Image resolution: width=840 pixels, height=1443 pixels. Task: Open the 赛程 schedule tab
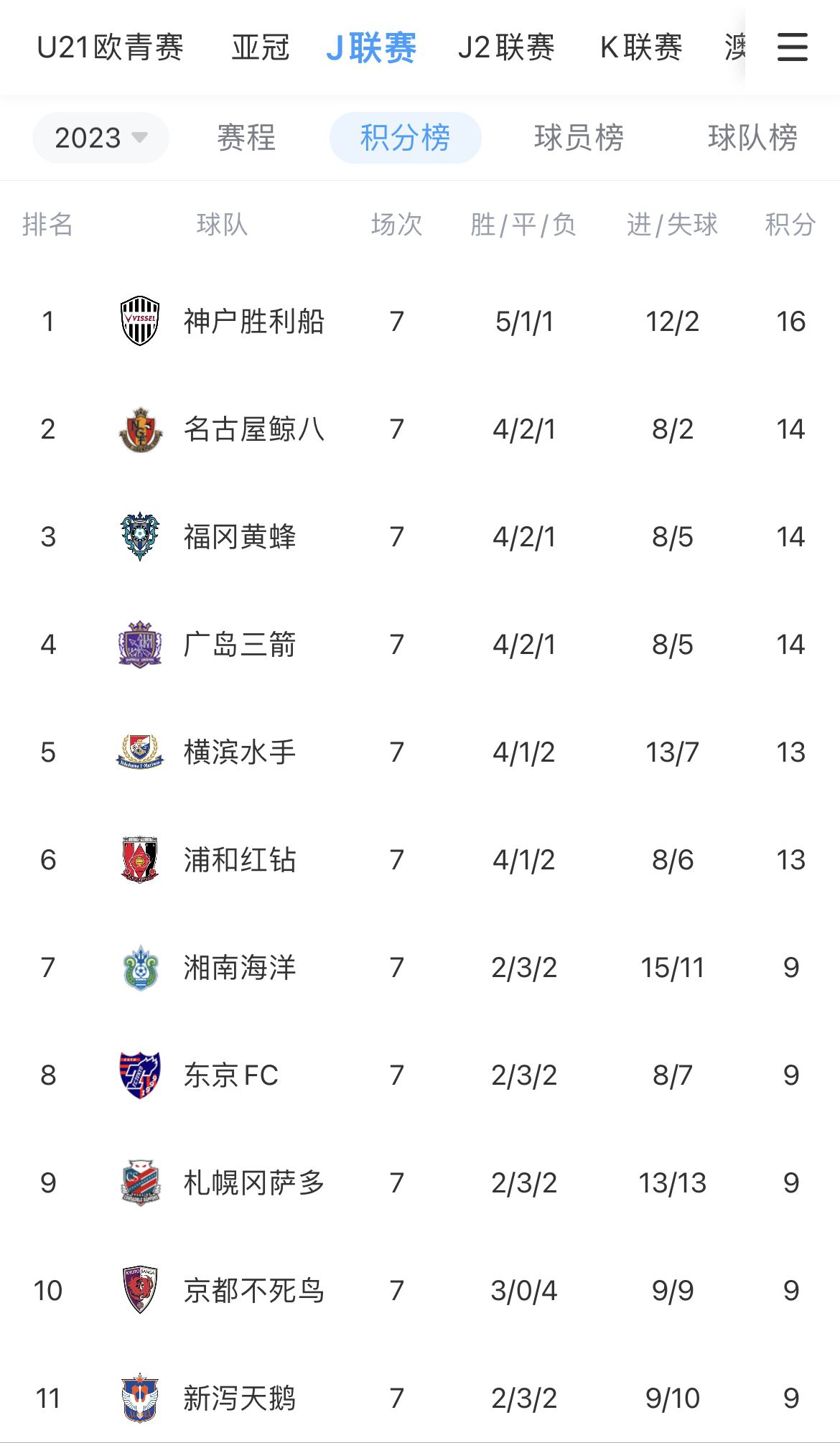pyautogui.click(x=246, y=138)
